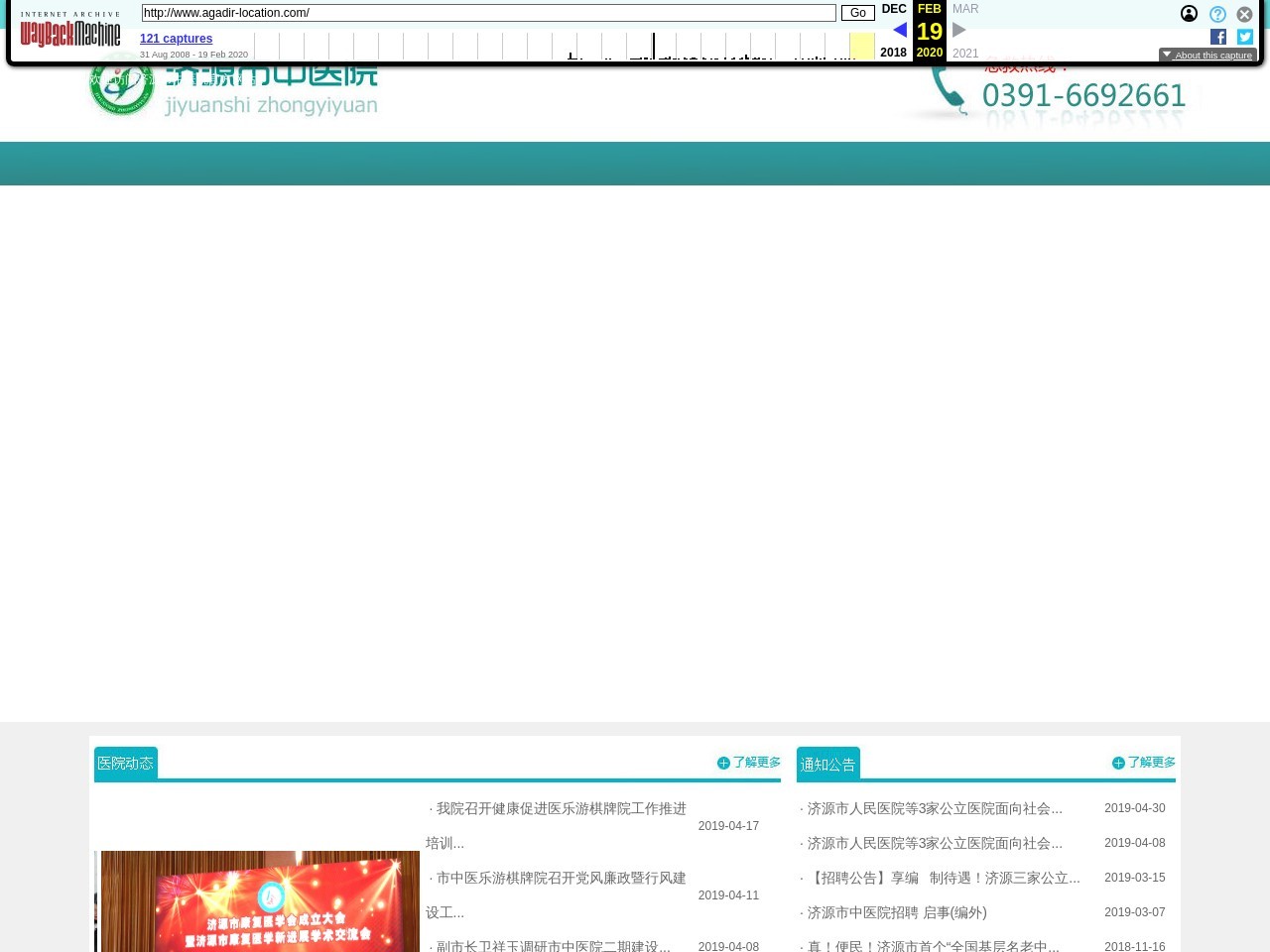
Task: Click the Wayback URL input field
Action: 488,13
